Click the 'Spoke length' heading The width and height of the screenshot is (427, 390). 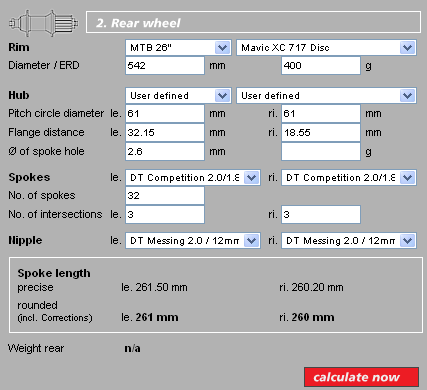coord(54,273)
